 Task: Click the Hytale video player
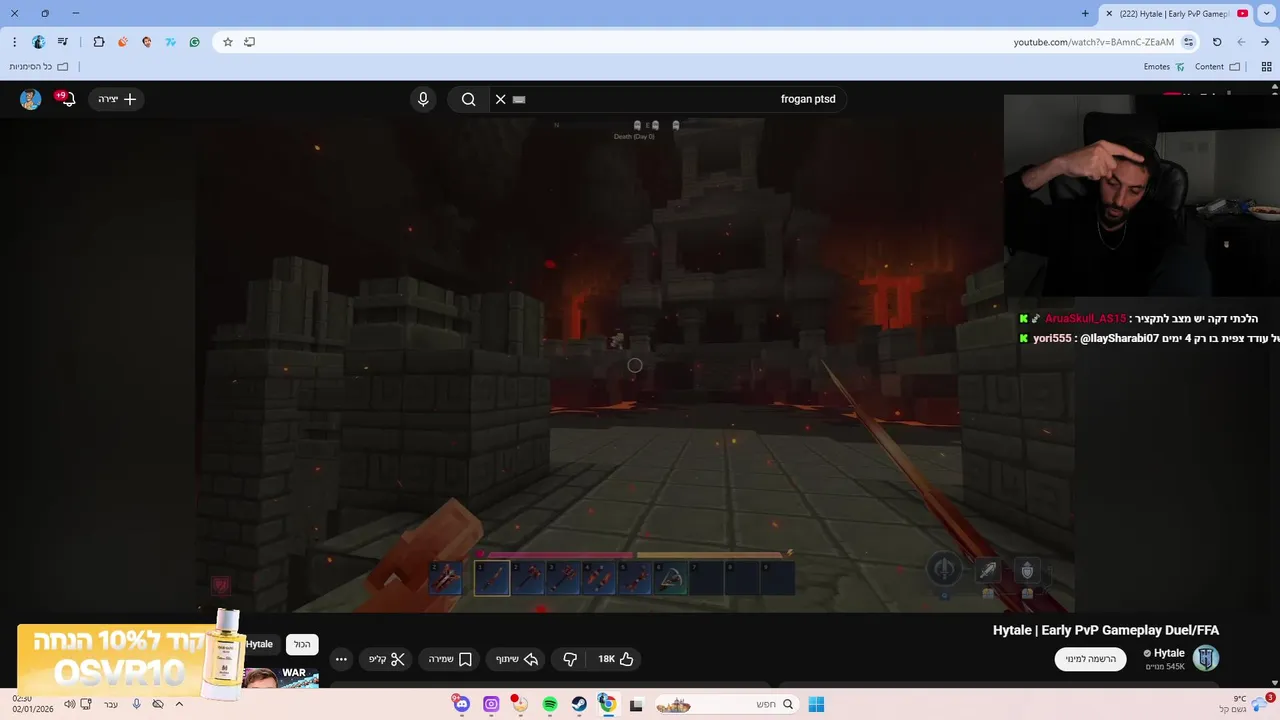point(635,365)
